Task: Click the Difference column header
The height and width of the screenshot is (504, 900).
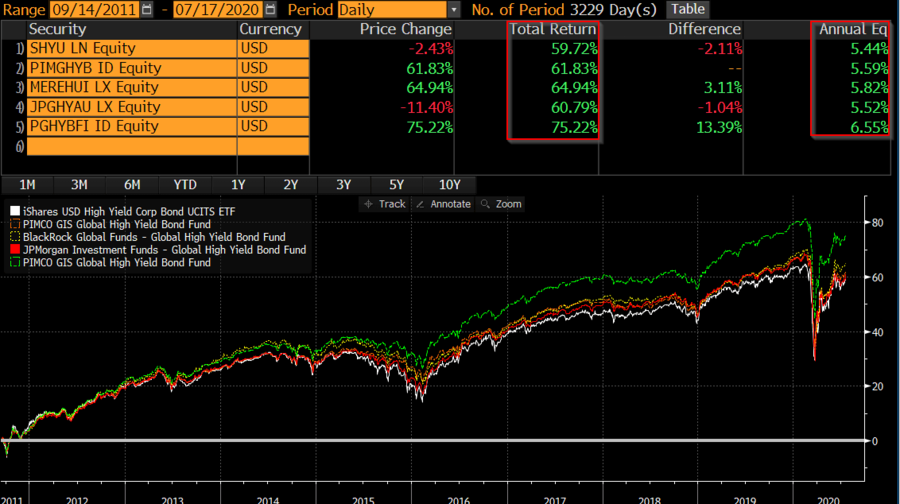Action: (x=704, y=29)
